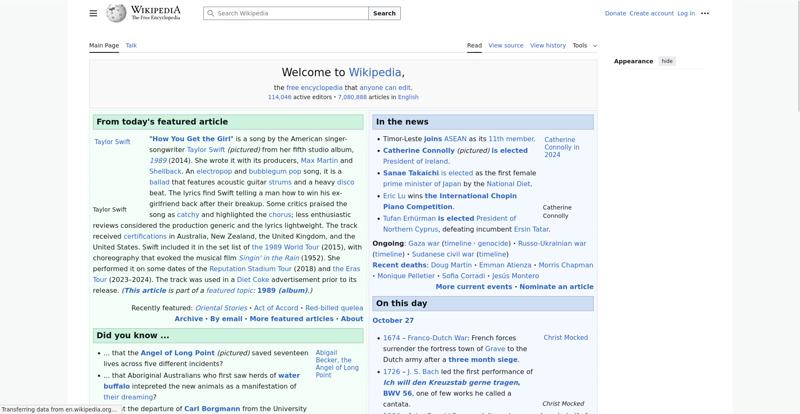Click the Create account link
This screenshot has width=800, height=414.
[x=651, y=13]
